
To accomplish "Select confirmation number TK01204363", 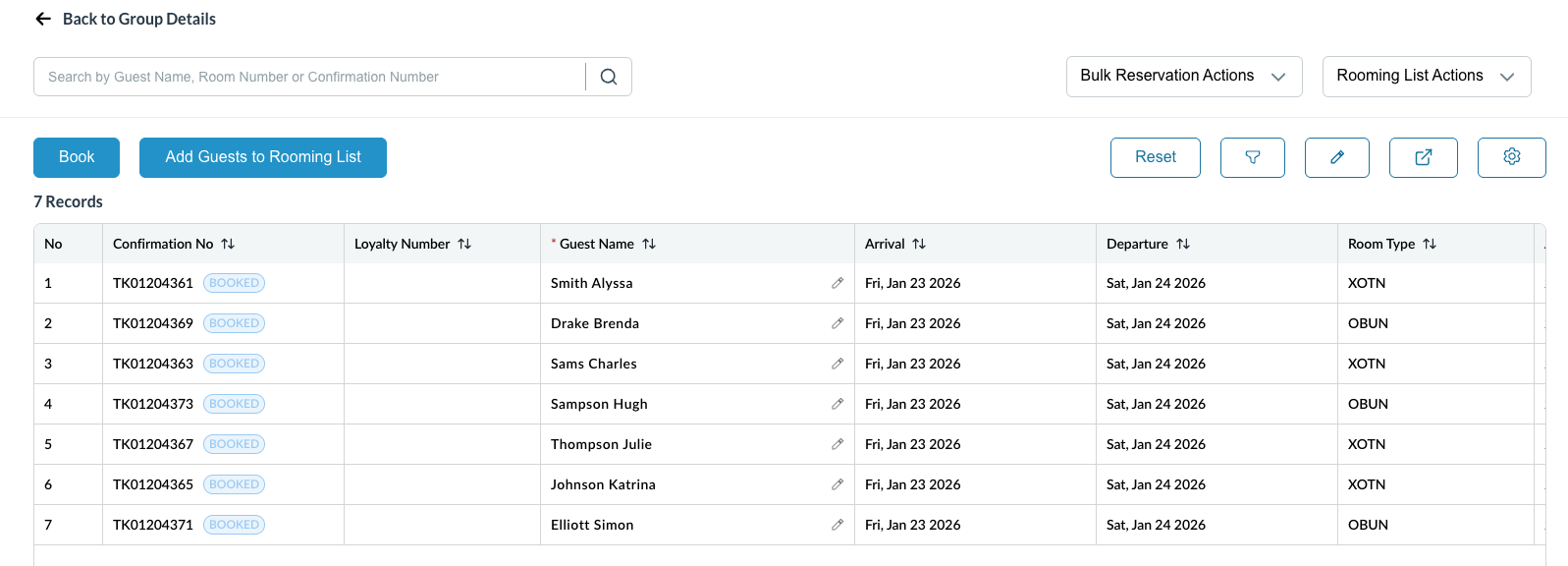I will pyautogui.click(x=153, y=364).
